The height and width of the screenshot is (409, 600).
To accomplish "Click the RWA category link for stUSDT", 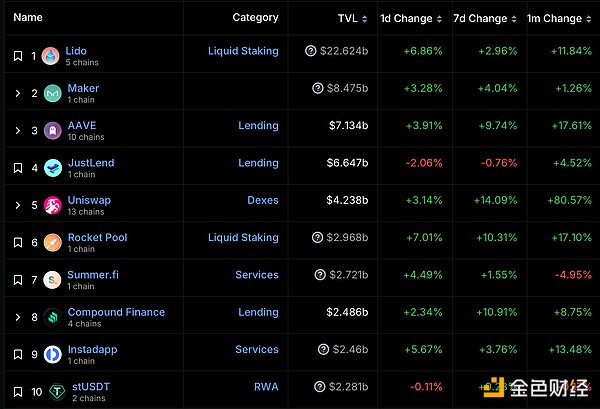I will pos(266,387).
